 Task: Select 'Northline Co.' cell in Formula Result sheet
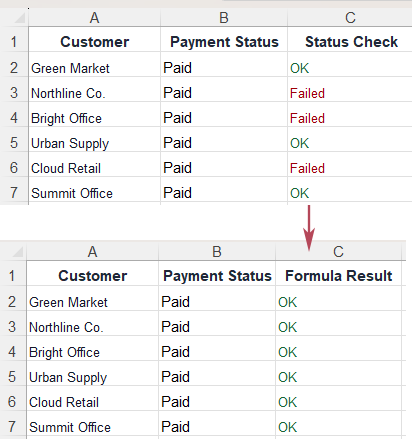[x=92, y=323]
